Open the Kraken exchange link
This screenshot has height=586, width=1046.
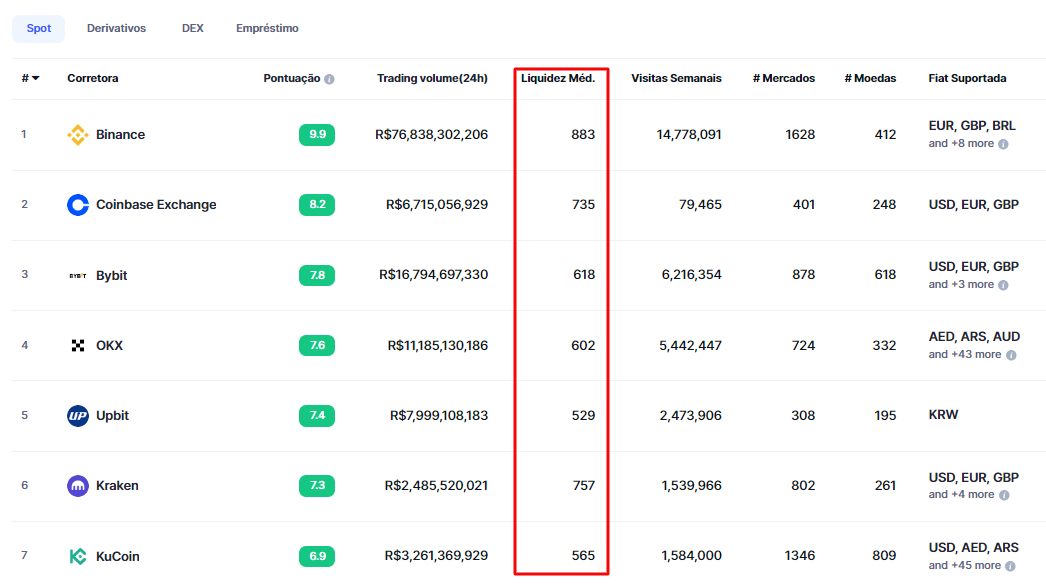point(117,486)
